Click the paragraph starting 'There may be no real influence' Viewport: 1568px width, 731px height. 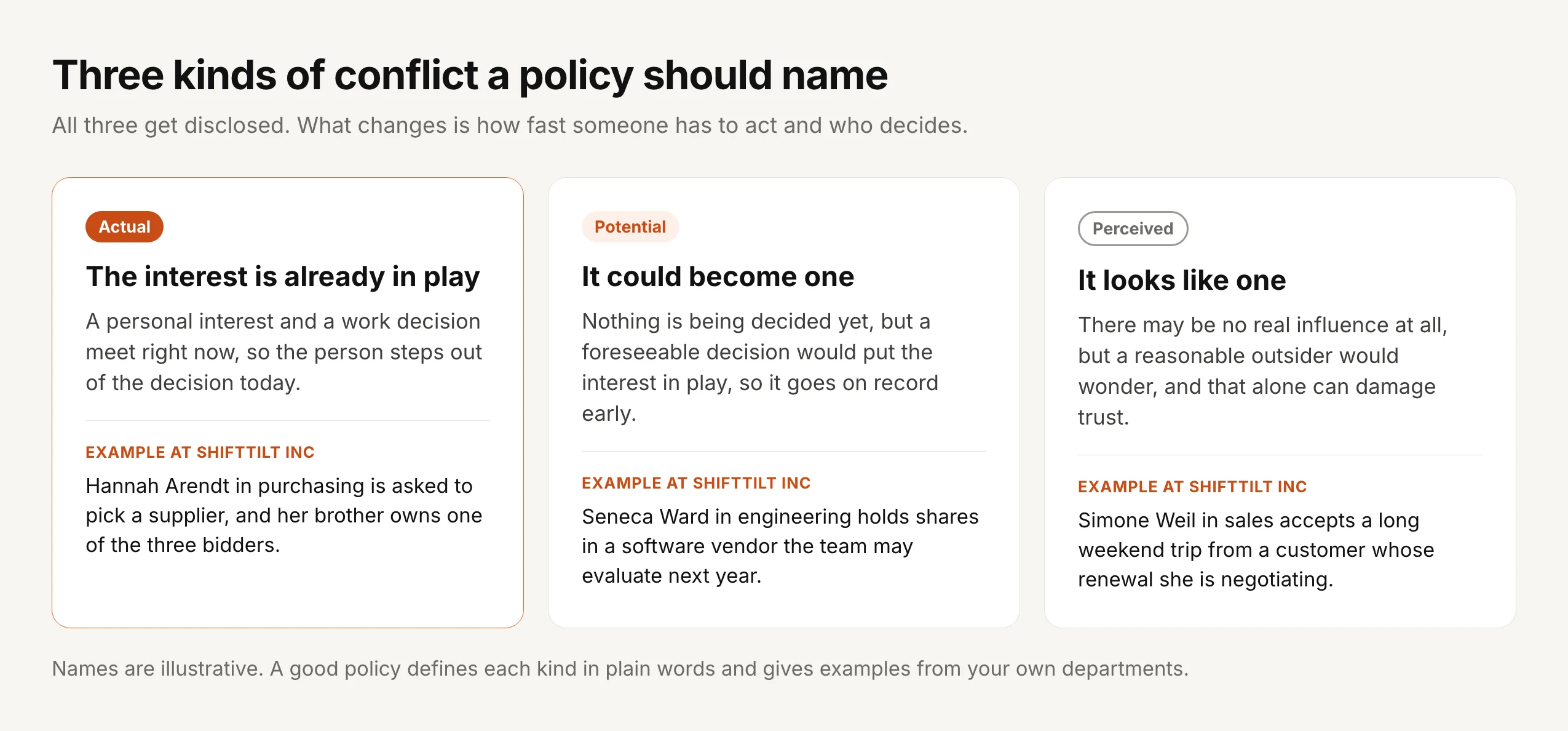1262,371
